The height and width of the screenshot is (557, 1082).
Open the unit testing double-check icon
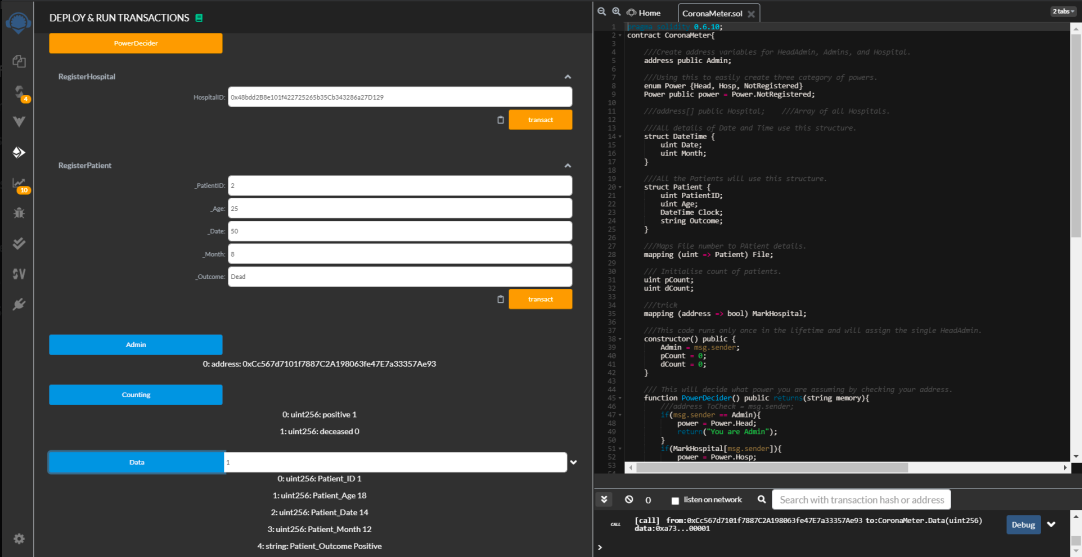pos(19,243)
